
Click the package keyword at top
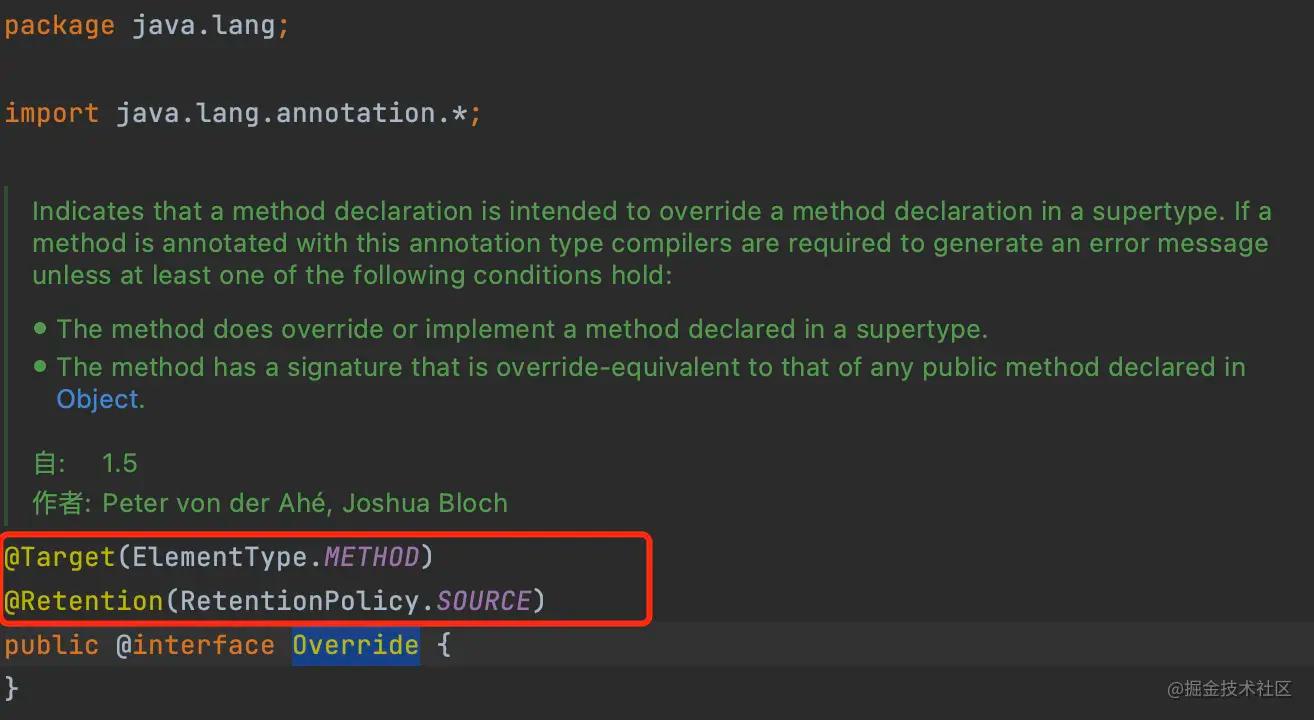59,25
